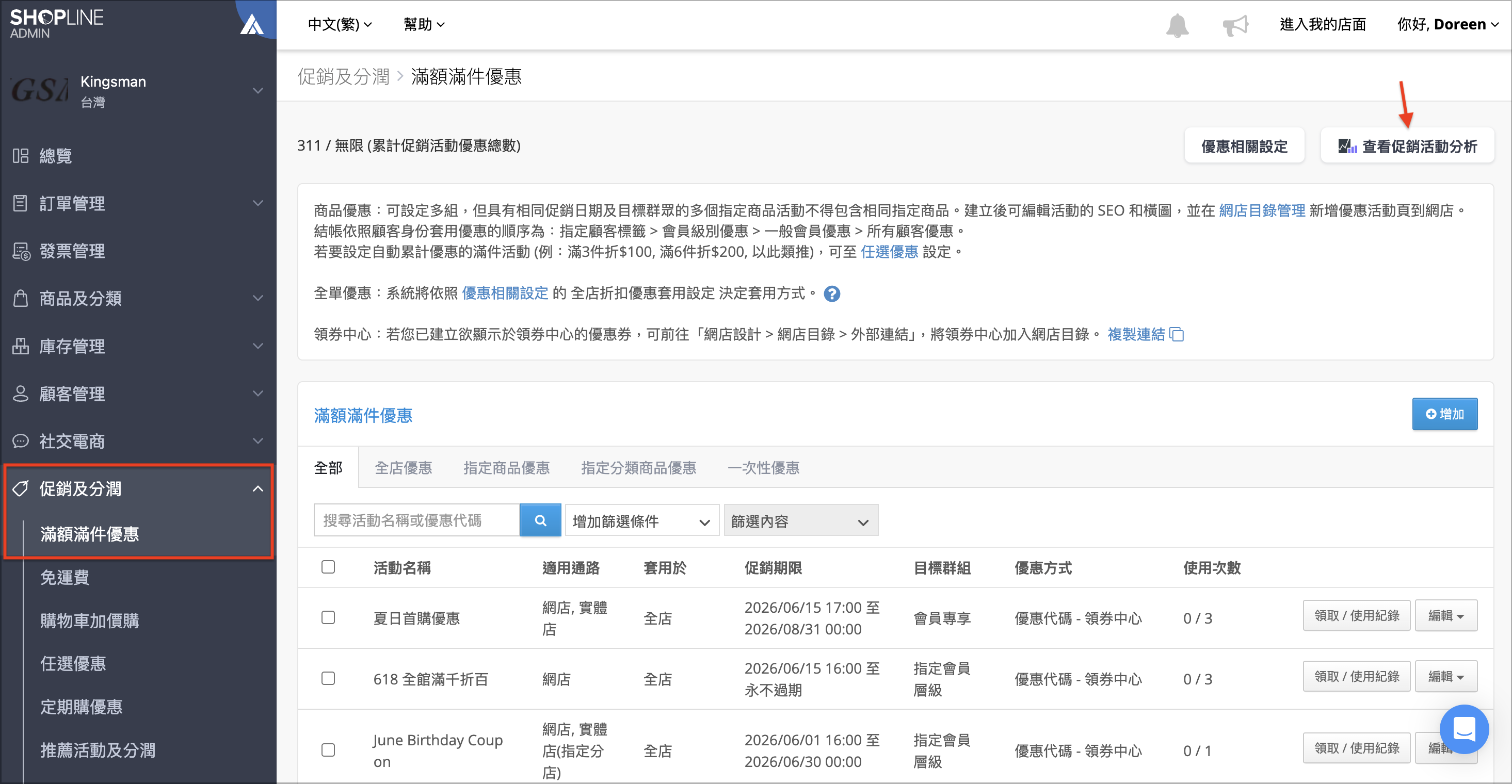The image size is (1512, 784).
Task: Click the social commerce chat bubble icon
Action: (x=21, y=440)
